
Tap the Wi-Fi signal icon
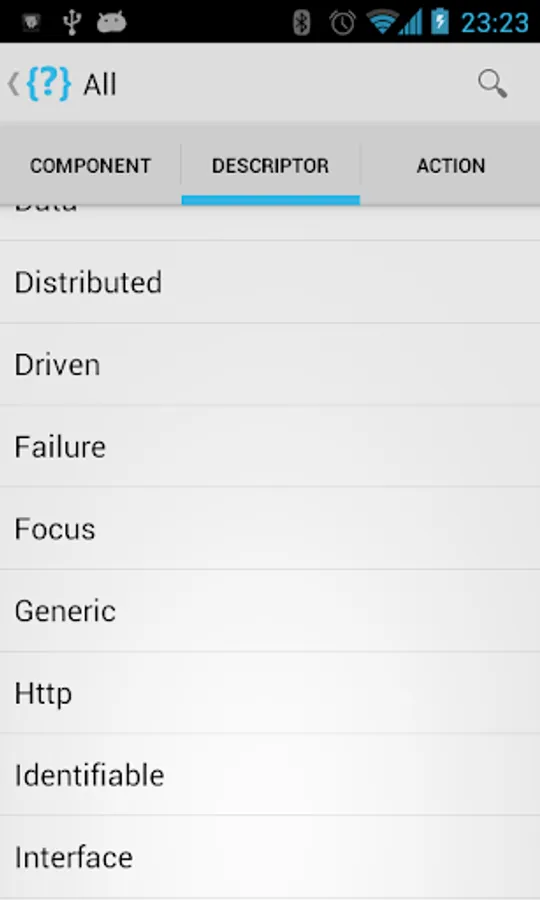tap(382, 22)
